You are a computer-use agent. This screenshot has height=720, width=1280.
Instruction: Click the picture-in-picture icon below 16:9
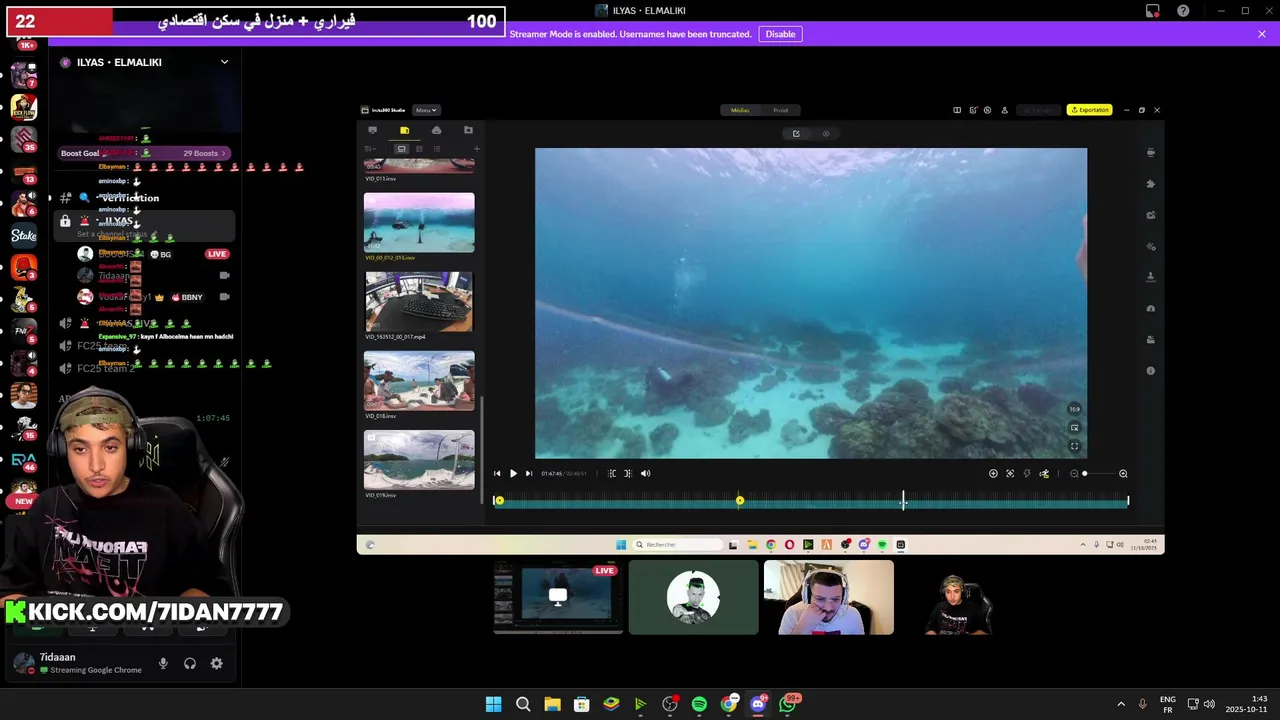click(x=1074, y=428)
